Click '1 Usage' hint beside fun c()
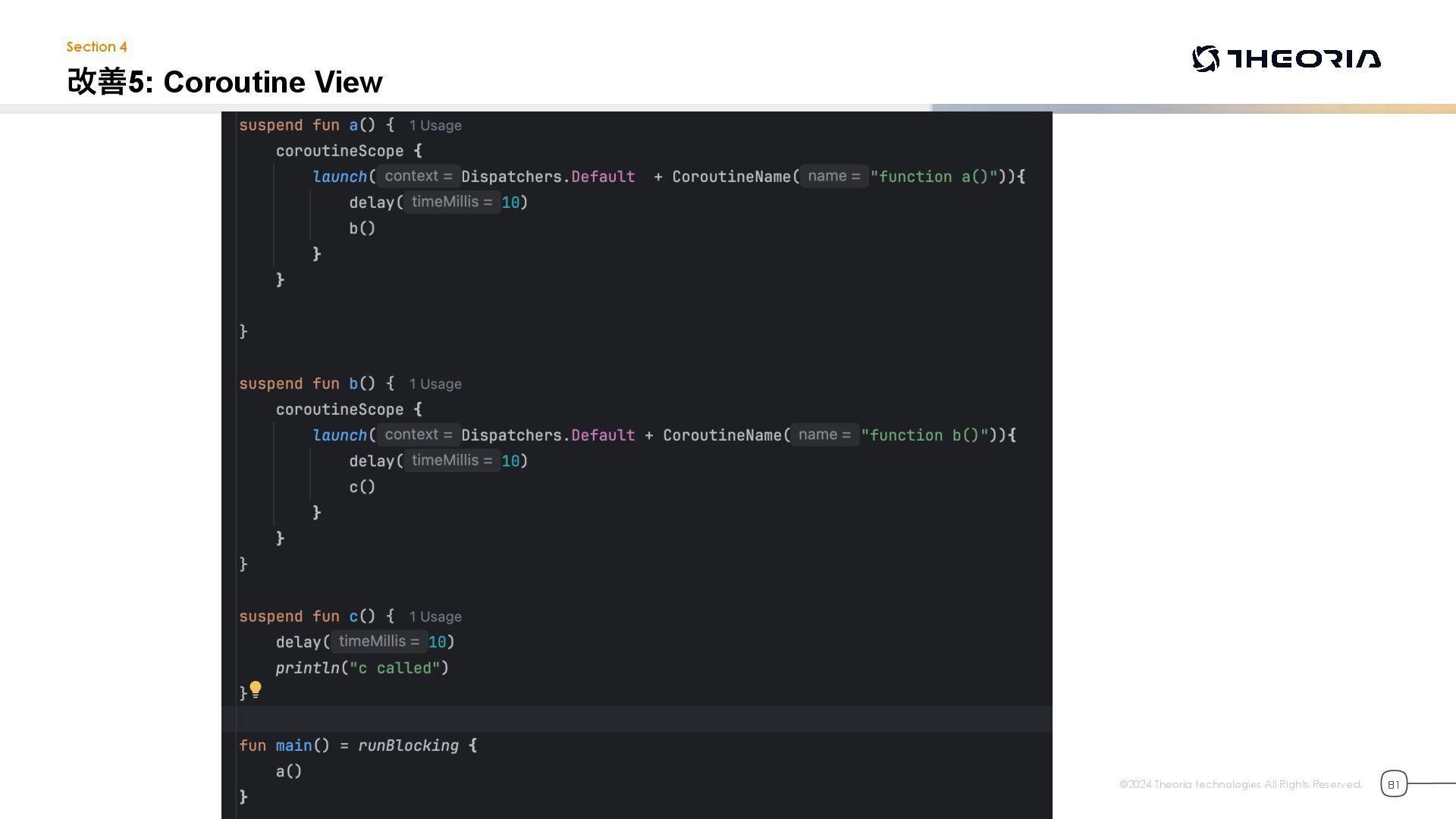 point(435,617)
